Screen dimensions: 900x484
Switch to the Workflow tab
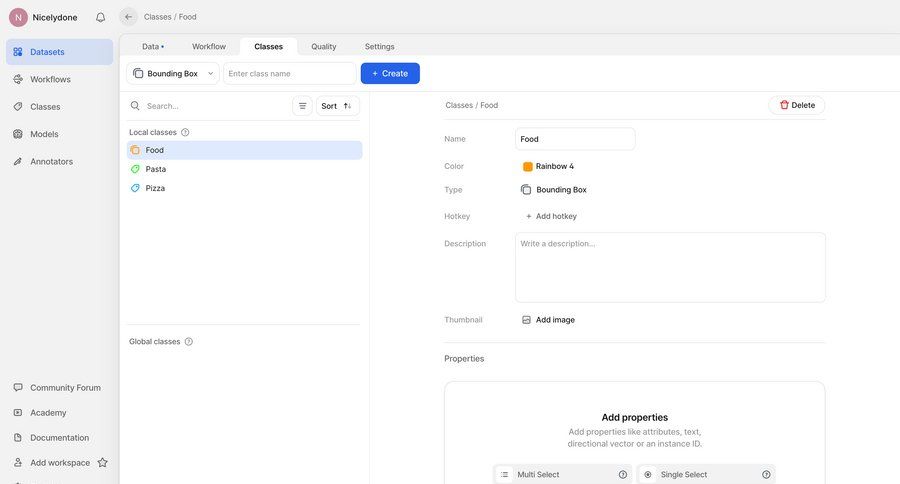point(209,47)
